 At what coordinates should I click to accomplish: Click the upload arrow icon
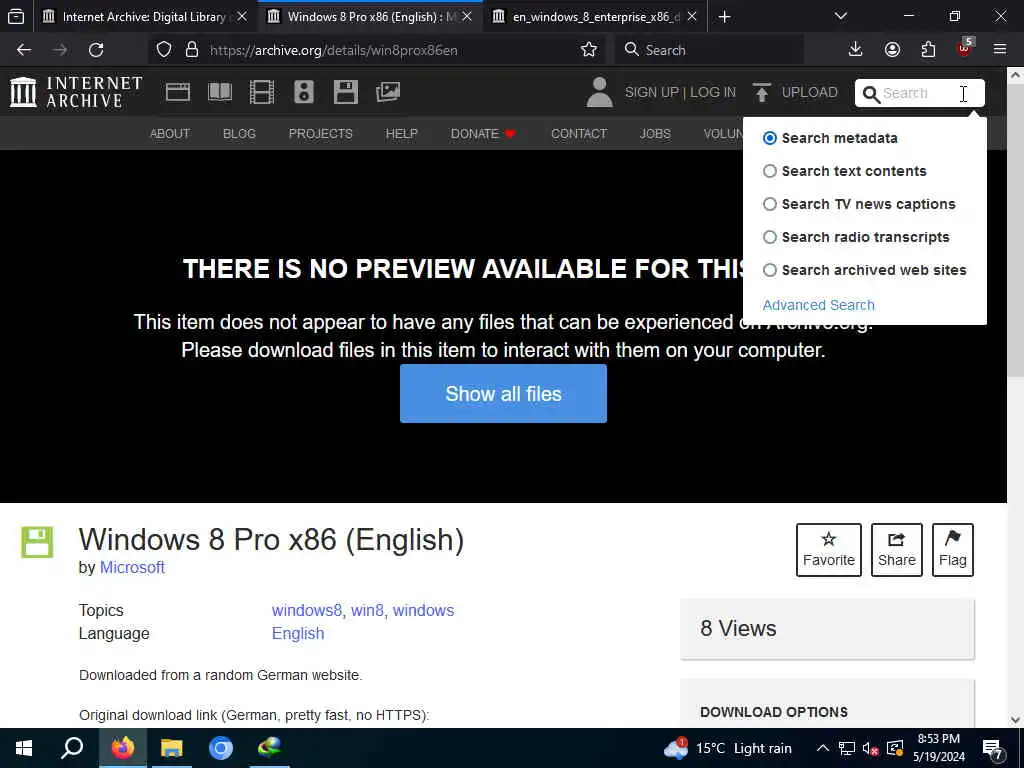[761, 92]
